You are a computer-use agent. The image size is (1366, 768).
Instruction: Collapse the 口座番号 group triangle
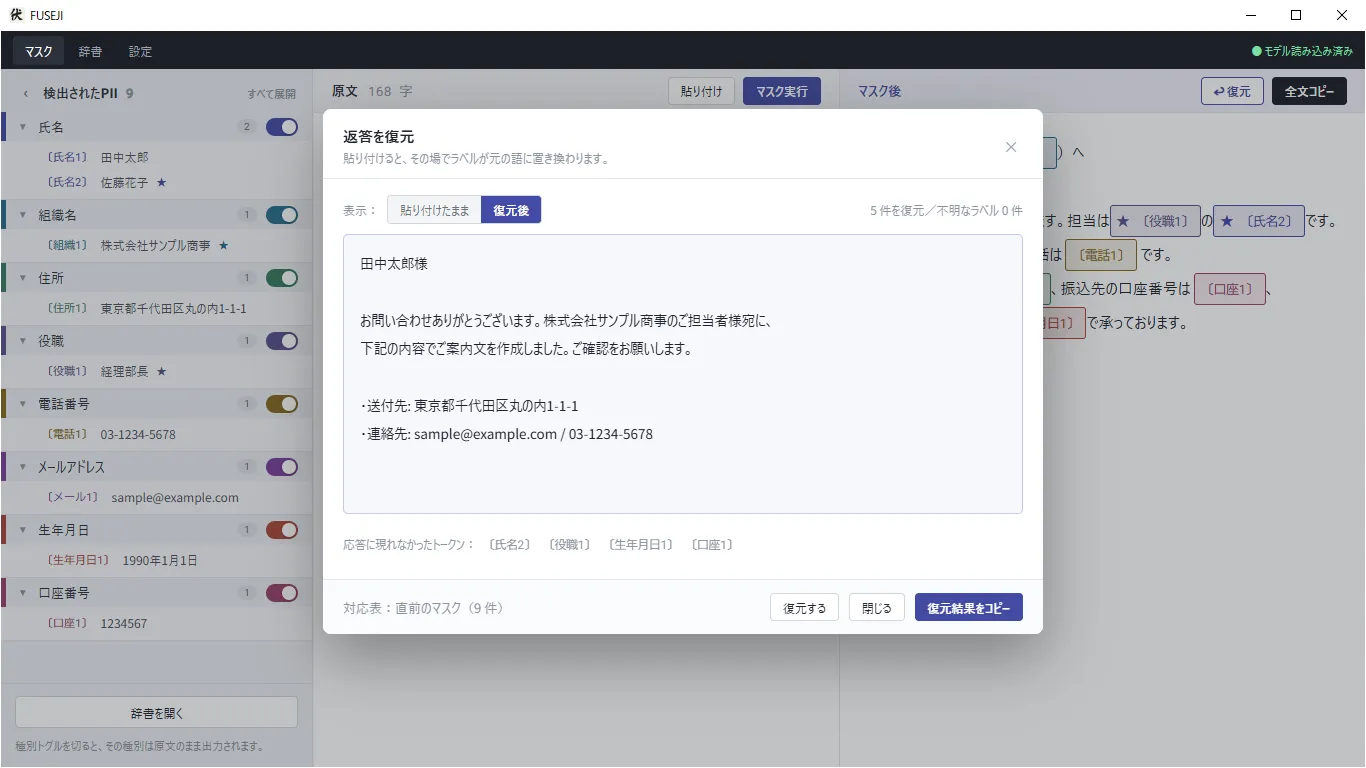tap(23, 594)
